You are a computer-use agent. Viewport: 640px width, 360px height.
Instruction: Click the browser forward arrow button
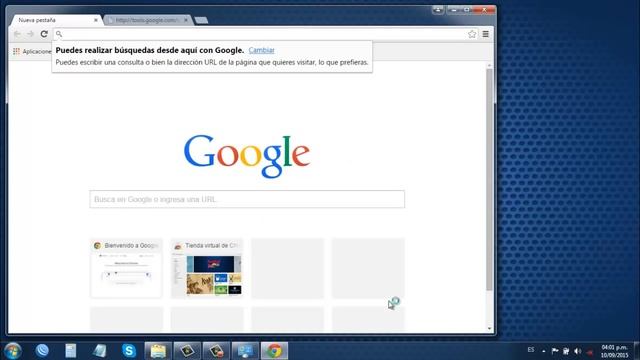tap(31, 34)
